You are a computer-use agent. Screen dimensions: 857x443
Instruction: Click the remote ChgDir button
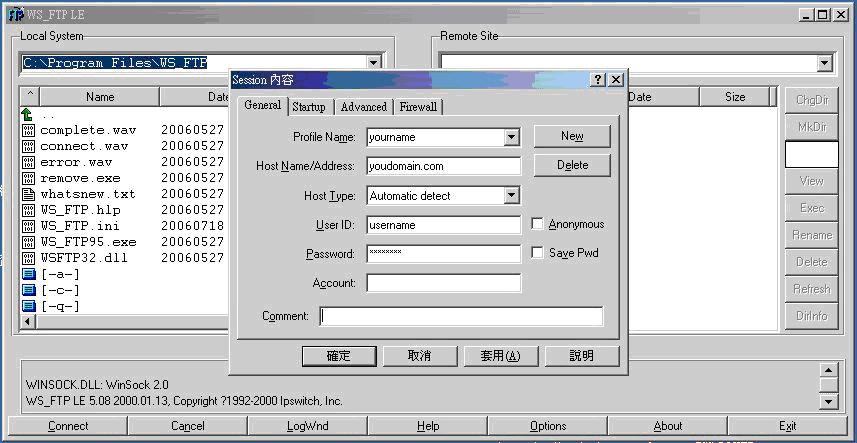coord(812,100)
